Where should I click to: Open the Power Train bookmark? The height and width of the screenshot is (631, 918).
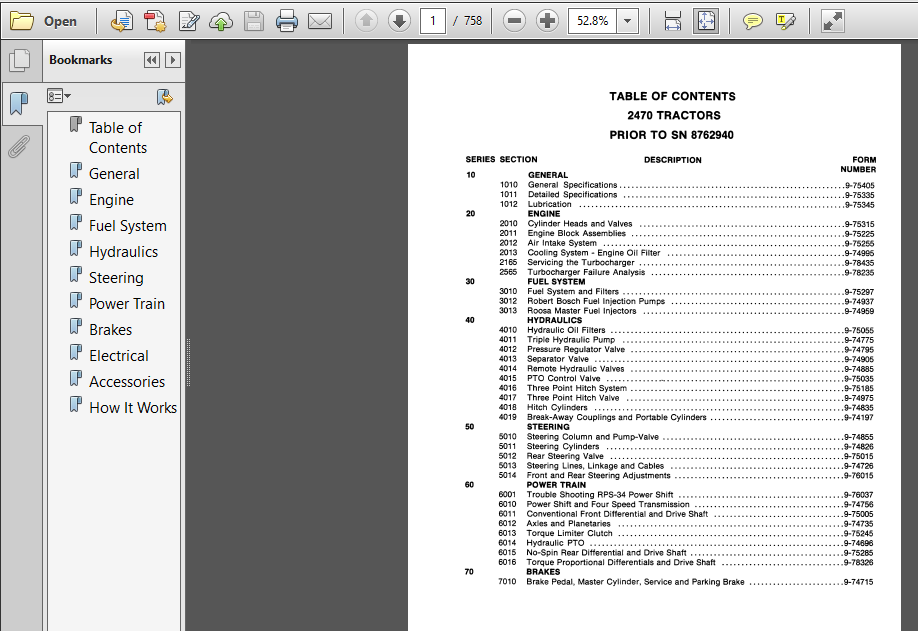pyautogui.click(x=126, y=304)
